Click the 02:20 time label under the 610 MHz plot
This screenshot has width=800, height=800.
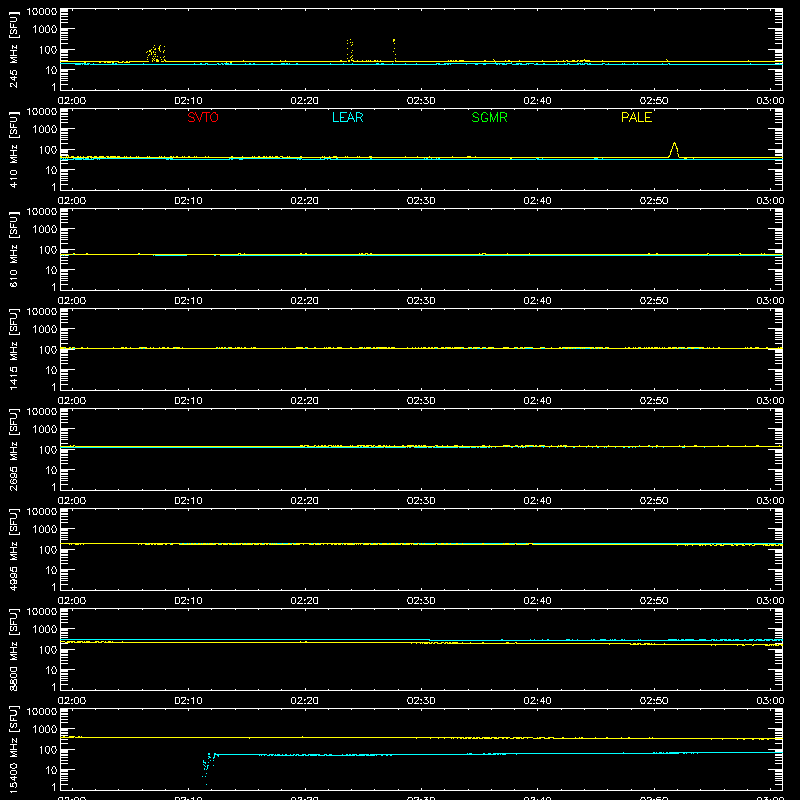(305, 301)
